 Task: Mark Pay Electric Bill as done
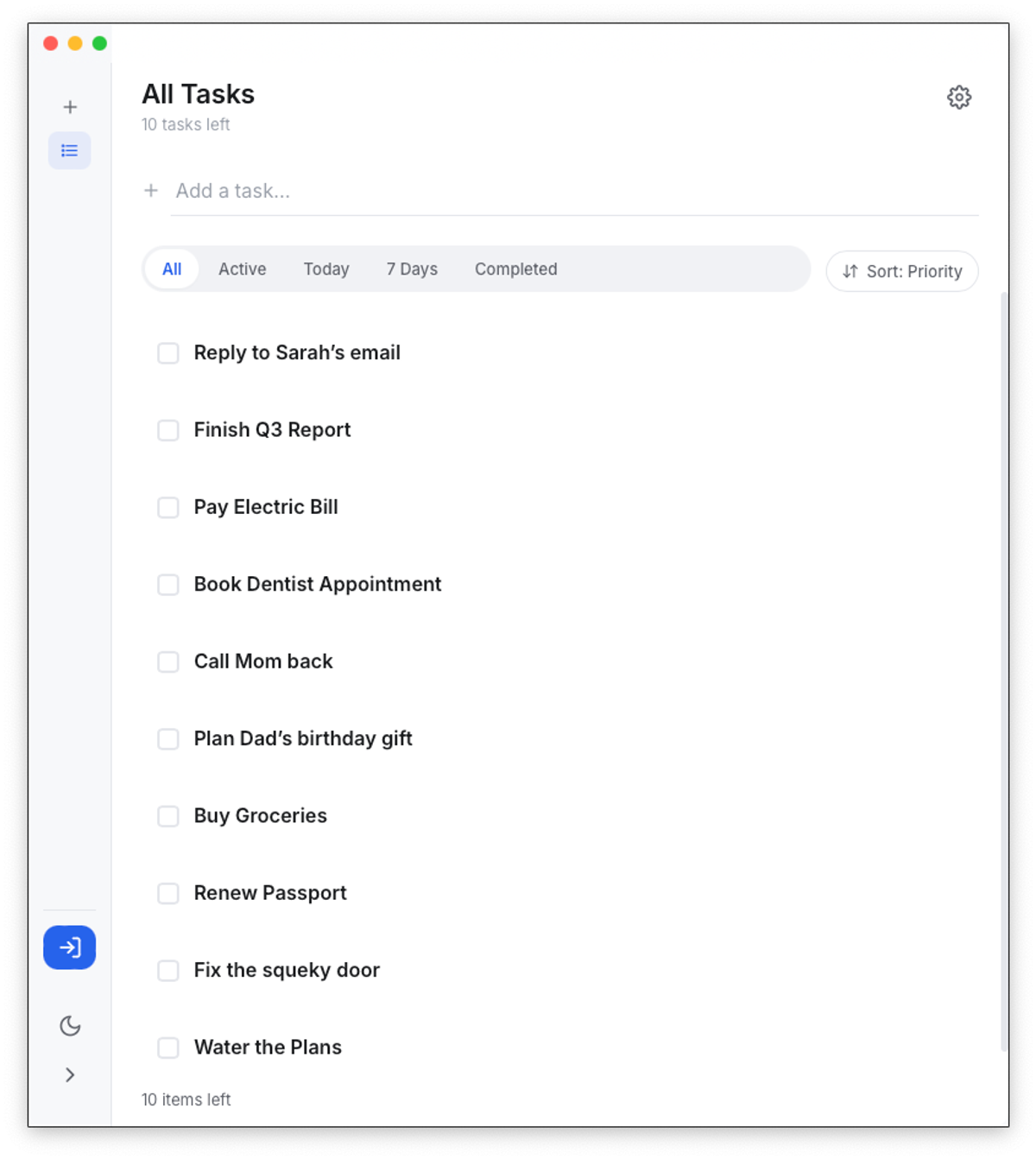pos(168,507)
